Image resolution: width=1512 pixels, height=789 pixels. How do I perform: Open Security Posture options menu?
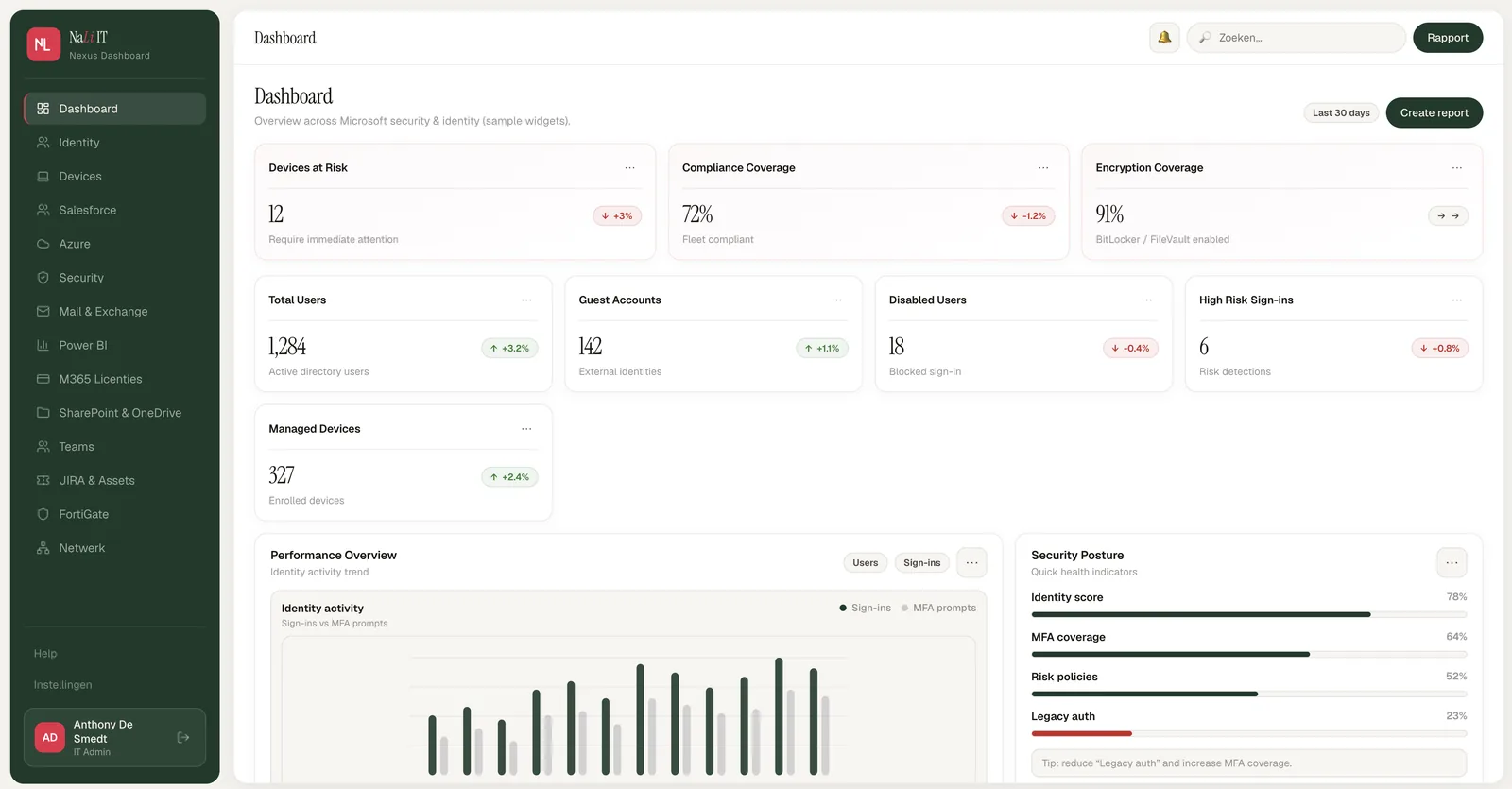(1452, 563)
